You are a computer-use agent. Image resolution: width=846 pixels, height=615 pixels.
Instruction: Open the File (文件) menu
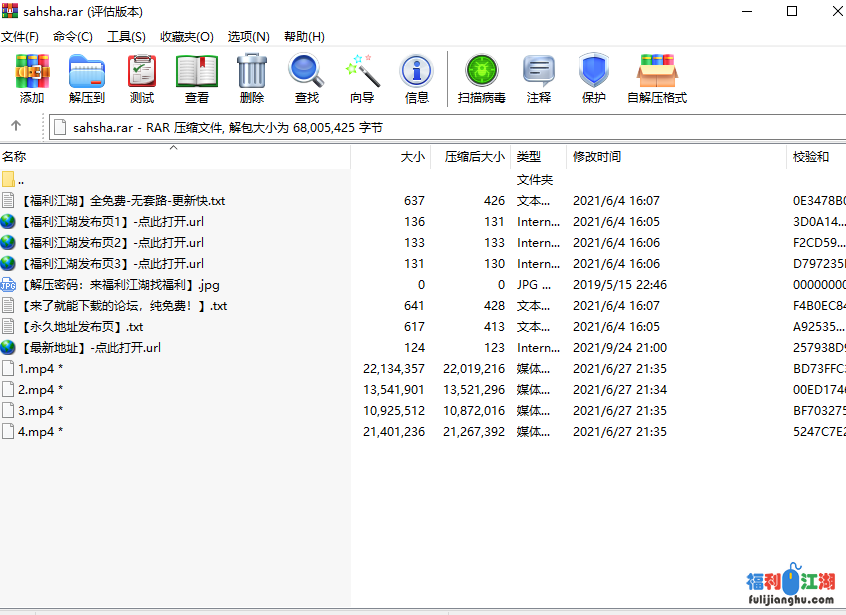pos(20,37)
